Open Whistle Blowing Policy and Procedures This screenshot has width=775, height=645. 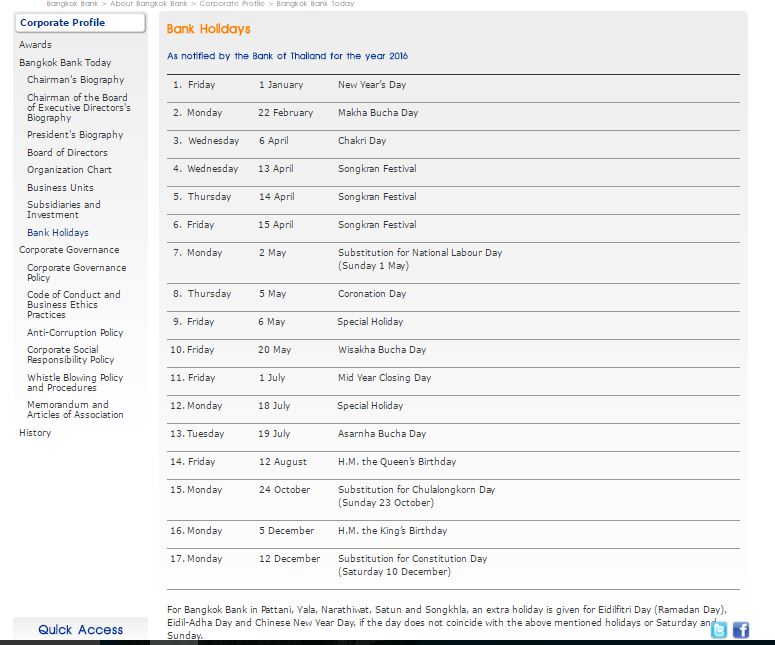tap(75, 383)
